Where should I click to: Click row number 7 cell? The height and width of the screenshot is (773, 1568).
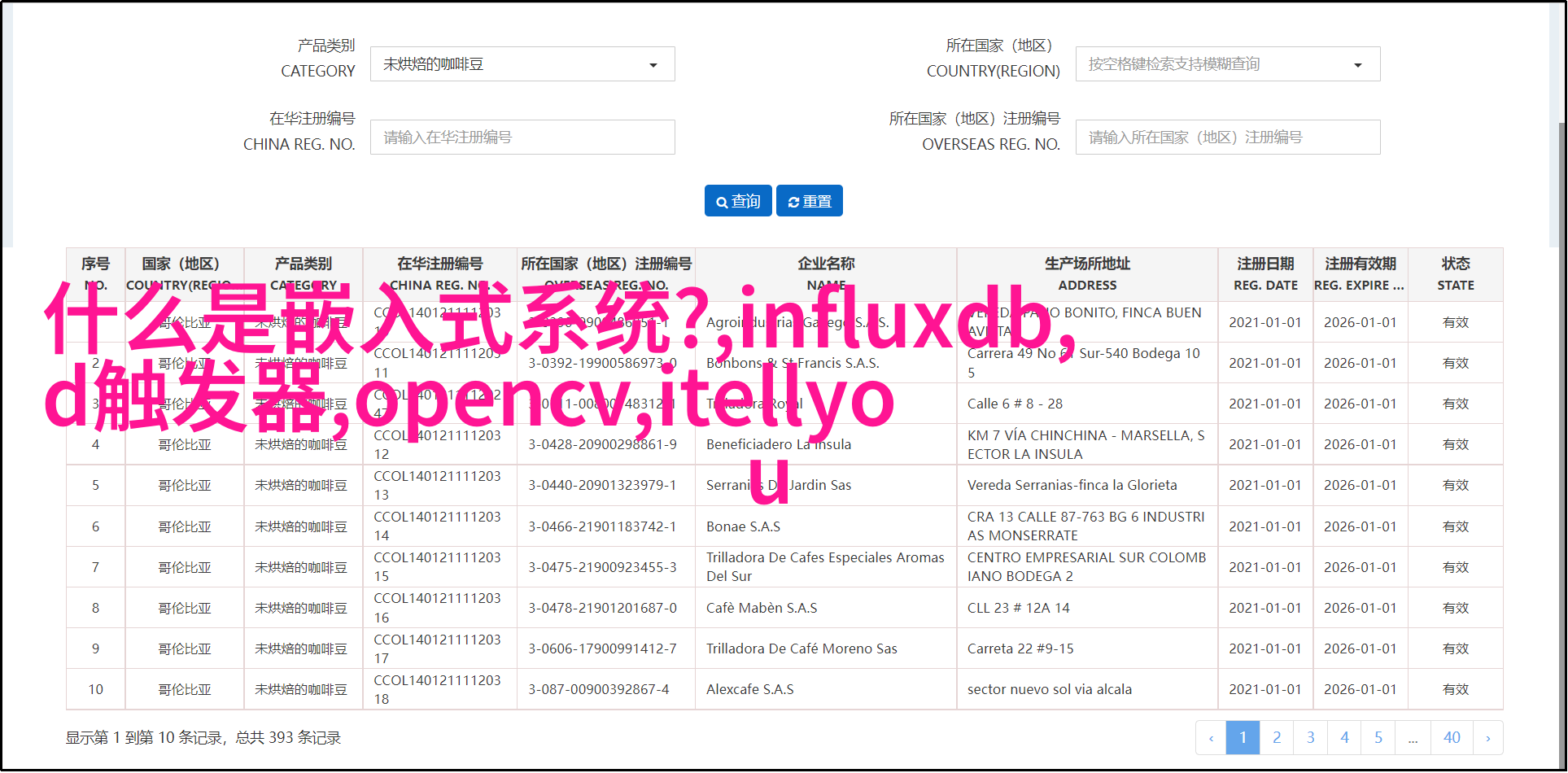95,567
